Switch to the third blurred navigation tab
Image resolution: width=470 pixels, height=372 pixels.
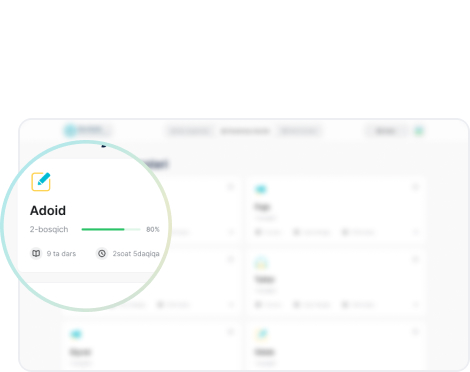point(299,131)
